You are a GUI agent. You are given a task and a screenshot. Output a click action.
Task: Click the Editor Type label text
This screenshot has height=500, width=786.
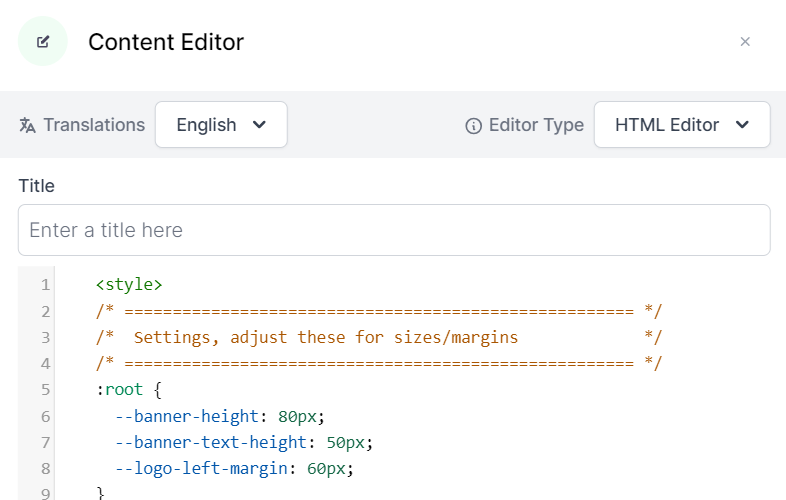[x=536, y=125]
